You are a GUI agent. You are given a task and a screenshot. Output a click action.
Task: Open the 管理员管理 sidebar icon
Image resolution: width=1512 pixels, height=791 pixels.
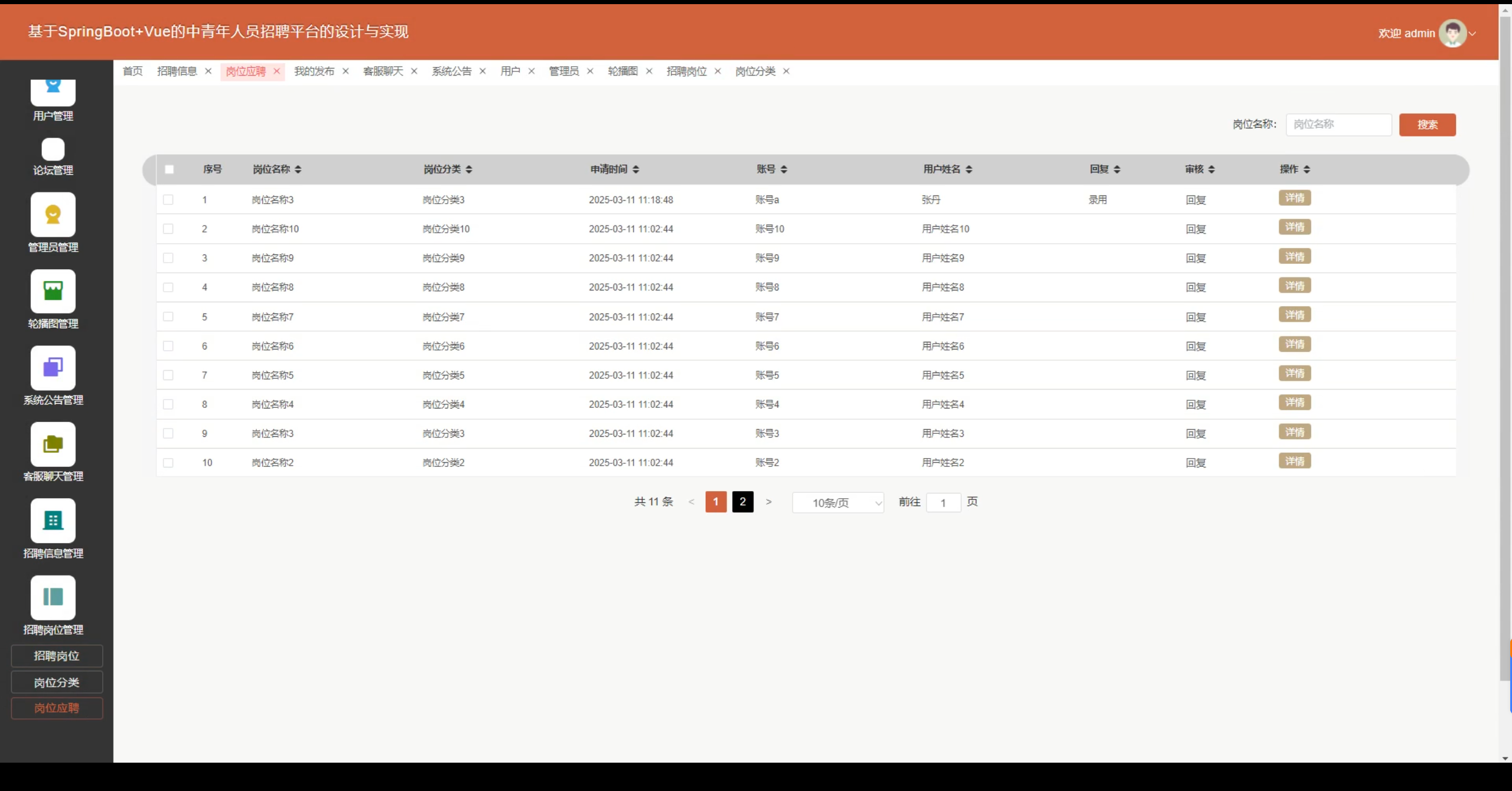point(53,214)
